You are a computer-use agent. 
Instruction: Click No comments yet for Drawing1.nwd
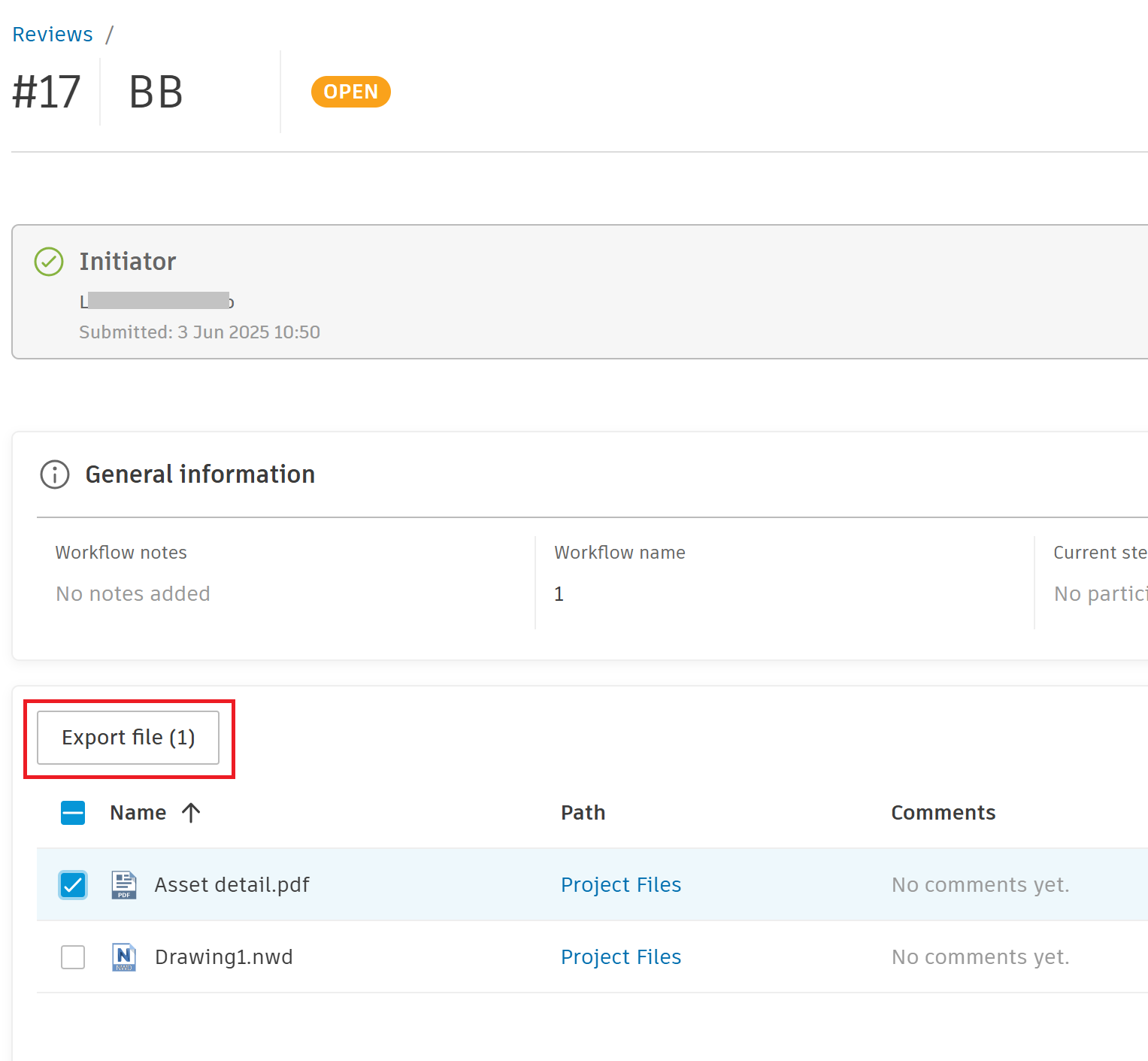click(x=980, y=957)
